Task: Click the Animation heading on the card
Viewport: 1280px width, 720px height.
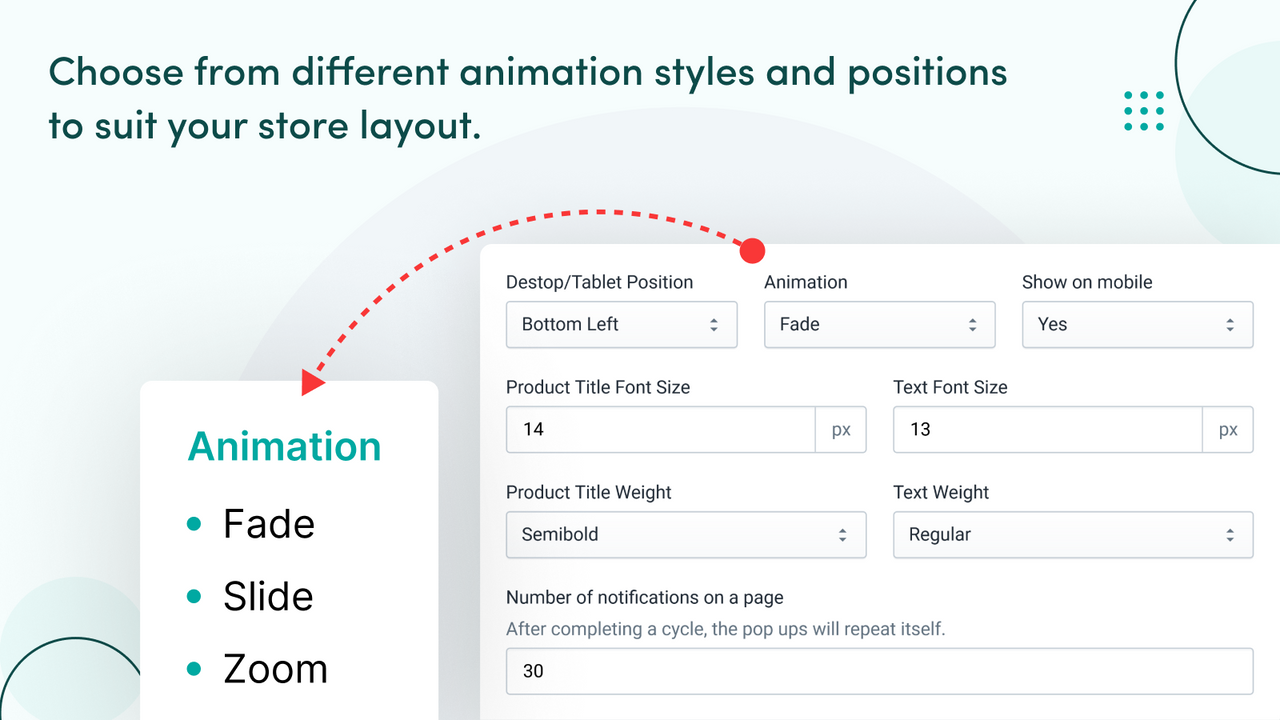Action: (x=284, y=446)
